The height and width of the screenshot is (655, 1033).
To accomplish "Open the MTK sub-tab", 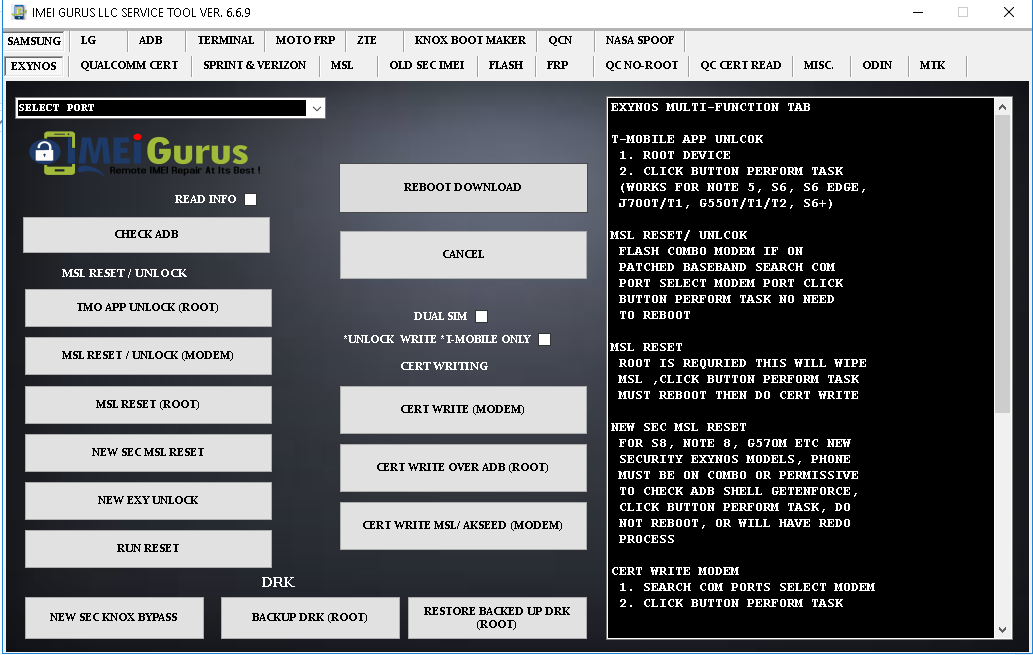I will tap(932, 65).
